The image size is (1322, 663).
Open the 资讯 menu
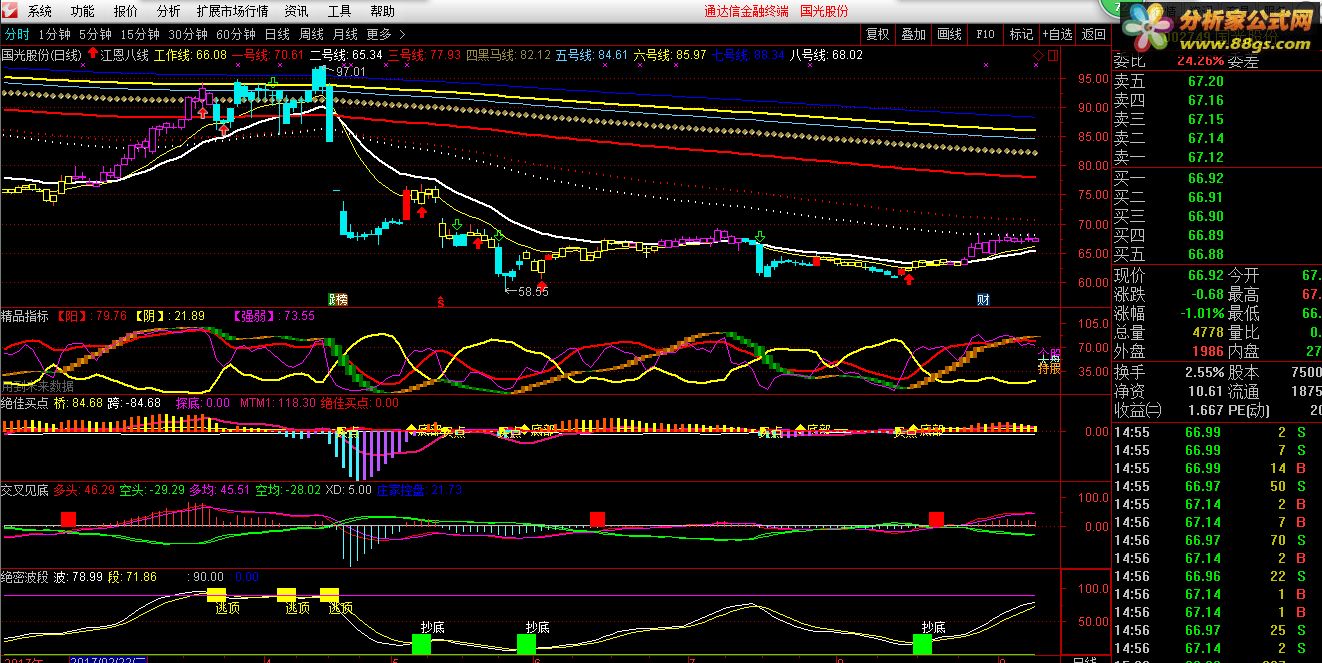point(296,11)
